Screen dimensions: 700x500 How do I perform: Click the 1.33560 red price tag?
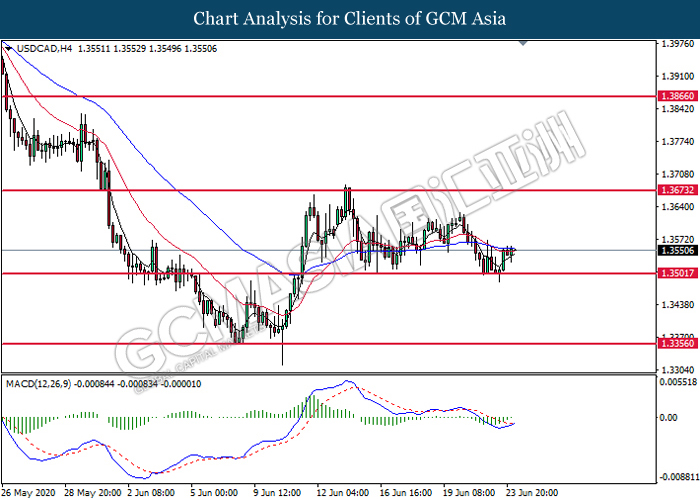coord(677,343)
